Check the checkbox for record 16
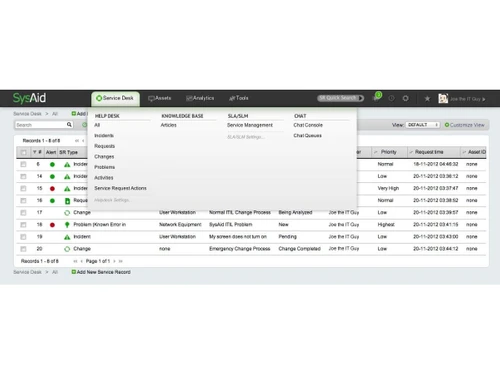Image resolution: width=500 pixels, height=375 pixels. pos(23,201)
